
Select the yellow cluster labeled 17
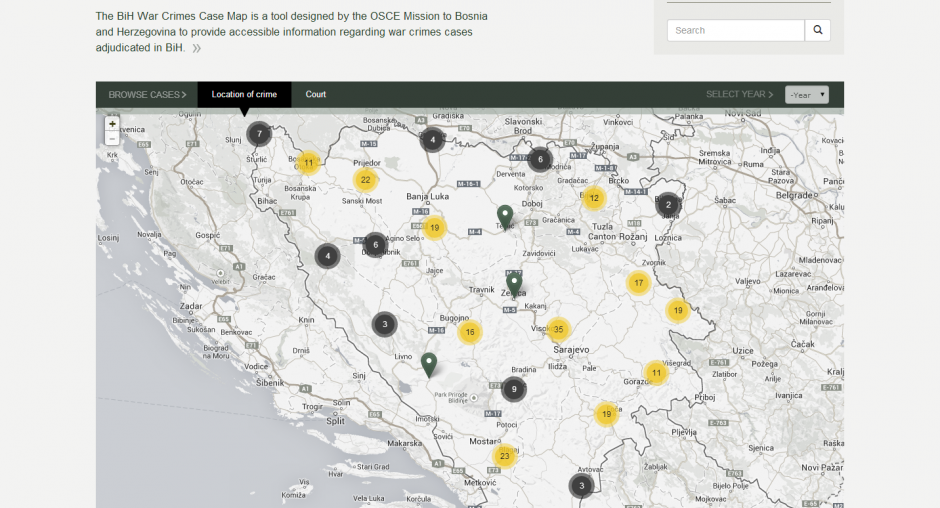coord(638,283)
